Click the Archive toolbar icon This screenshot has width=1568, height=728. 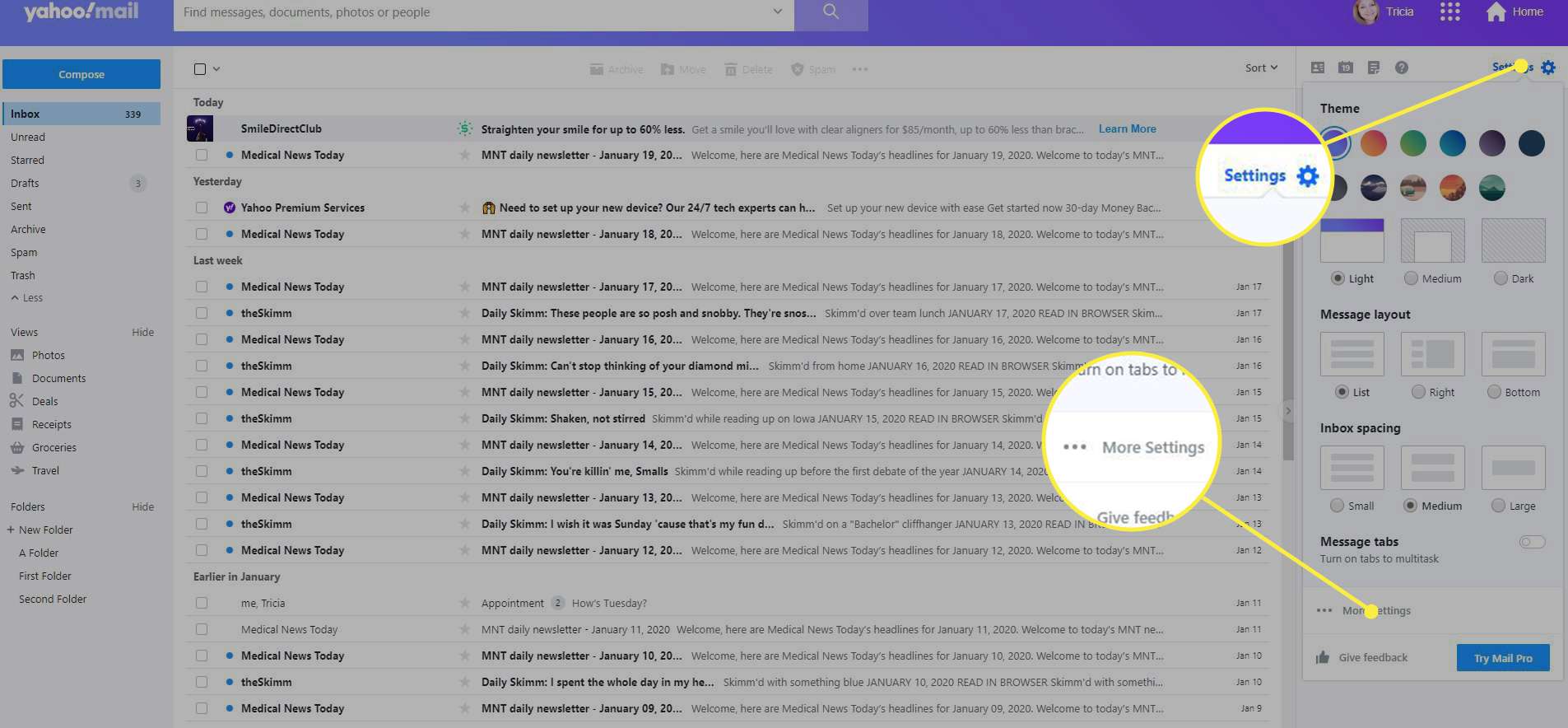pyautogui.click(x=597, y=69)
